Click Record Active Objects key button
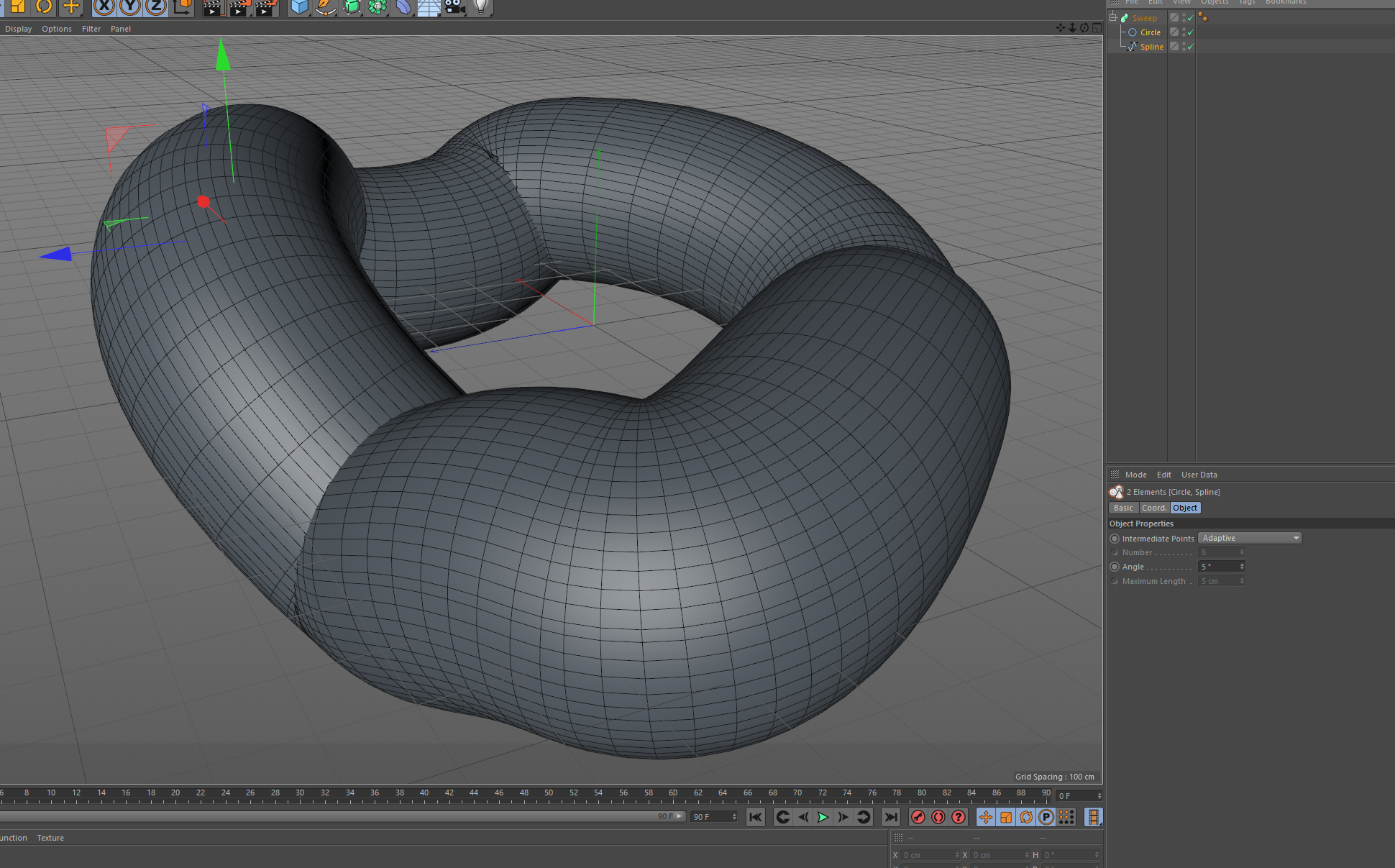 point(918,817)
